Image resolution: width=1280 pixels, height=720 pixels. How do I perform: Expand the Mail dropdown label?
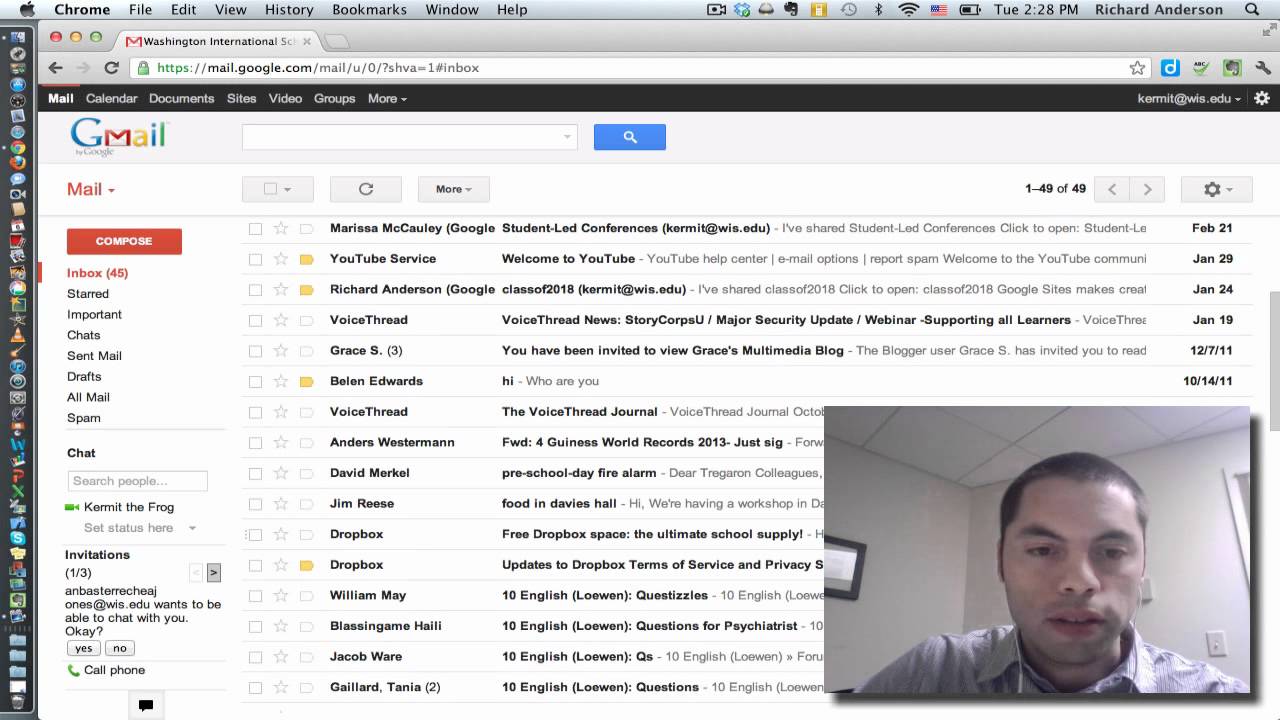(x=91, y=189)
